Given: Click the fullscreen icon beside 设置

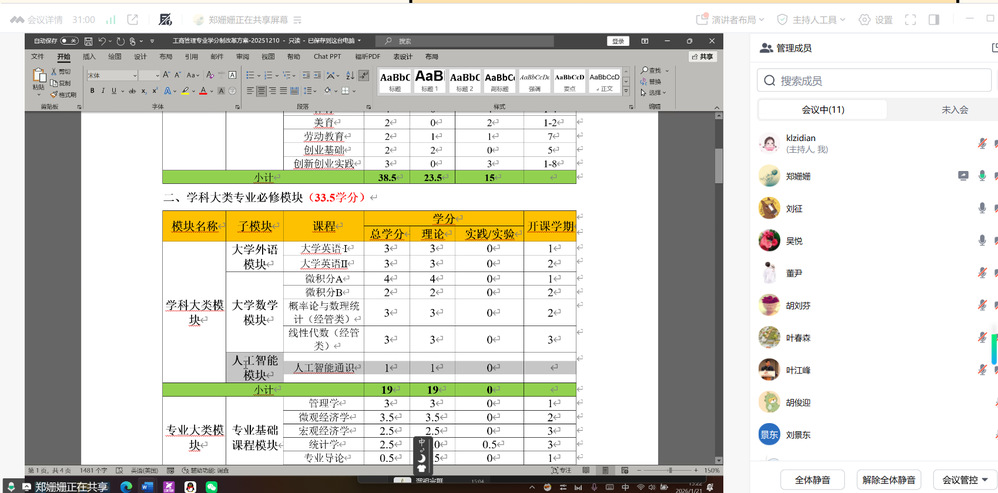Looking at the screenshot, I should pos(911,19).
